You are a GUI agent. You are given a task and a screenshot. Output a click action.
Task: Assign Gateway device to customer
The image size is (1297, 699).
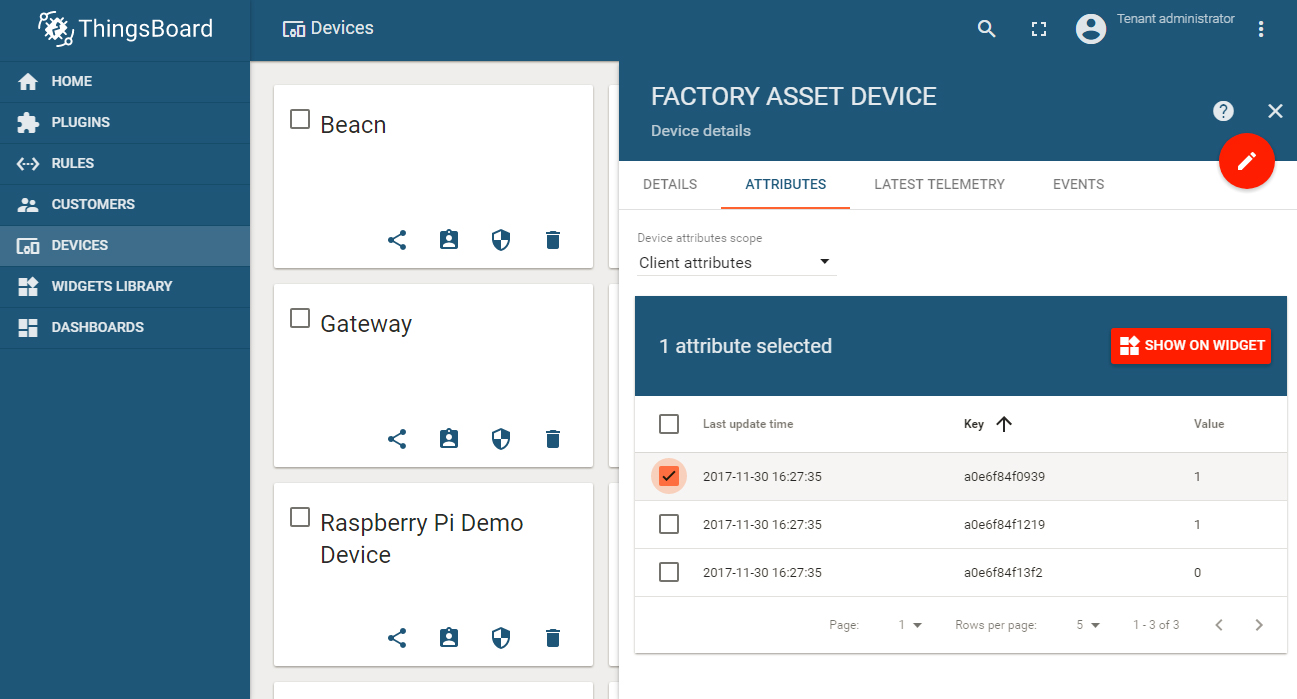click(x=449, y=439)
